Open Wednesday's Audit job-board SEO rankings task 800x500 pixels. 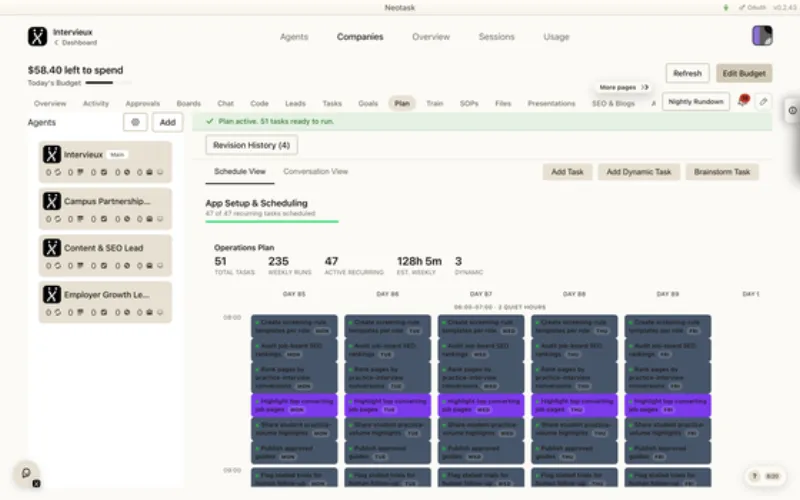coord(481,350)
